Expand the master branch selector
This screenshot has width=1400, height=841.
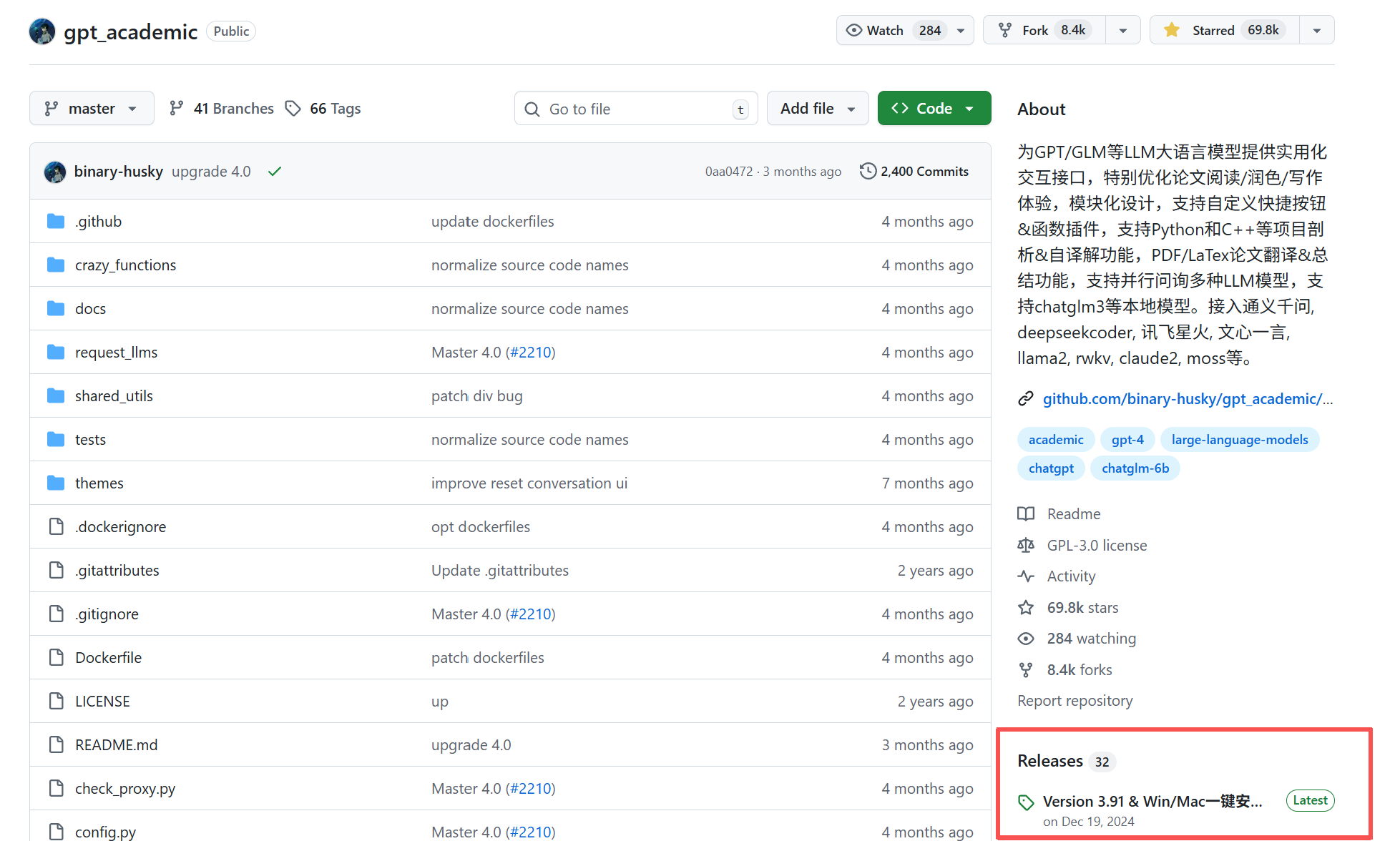coord(92,109)
